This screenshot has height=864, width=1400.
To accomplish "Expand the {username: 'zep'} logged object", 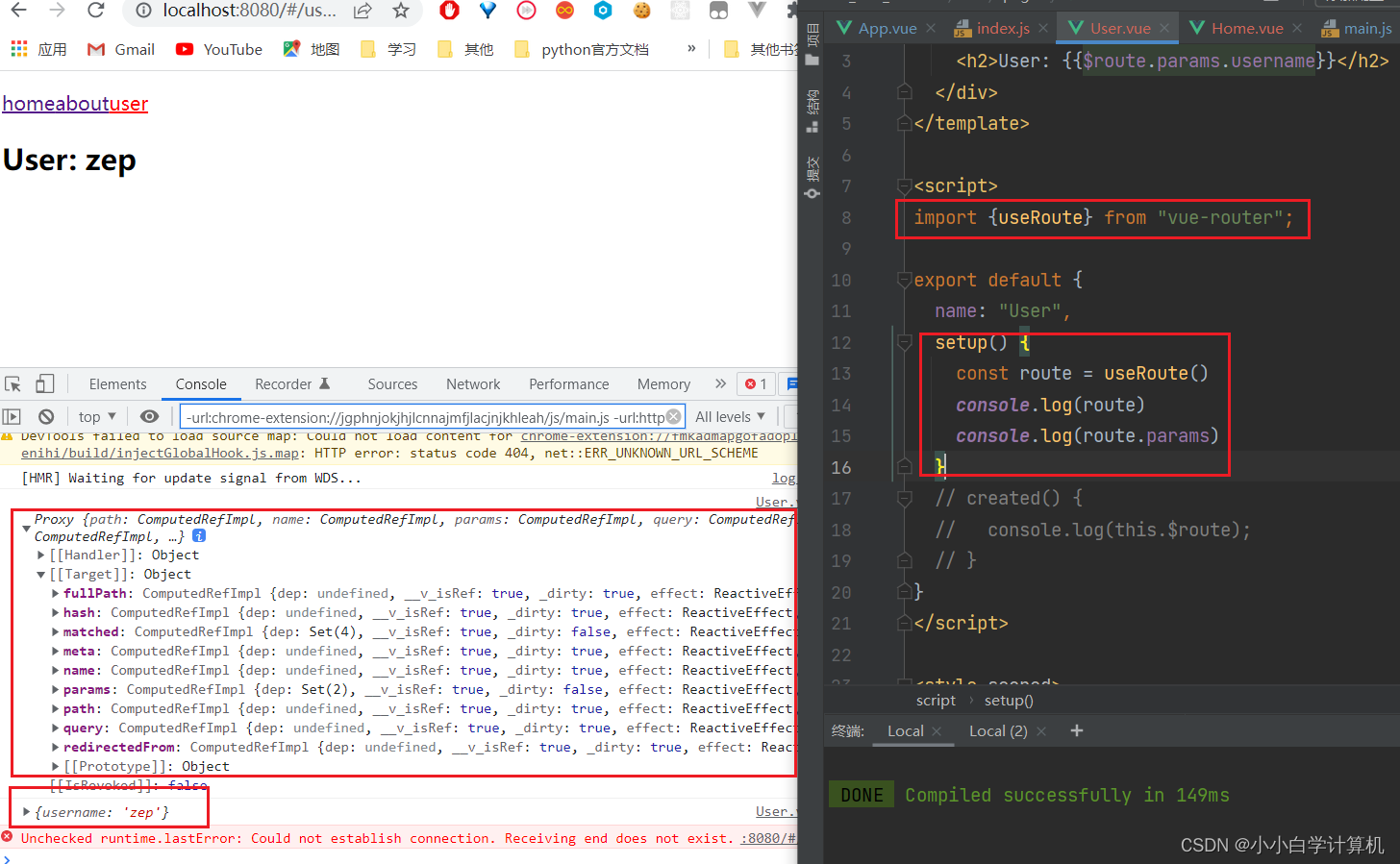I will click(x=27, y=812).
